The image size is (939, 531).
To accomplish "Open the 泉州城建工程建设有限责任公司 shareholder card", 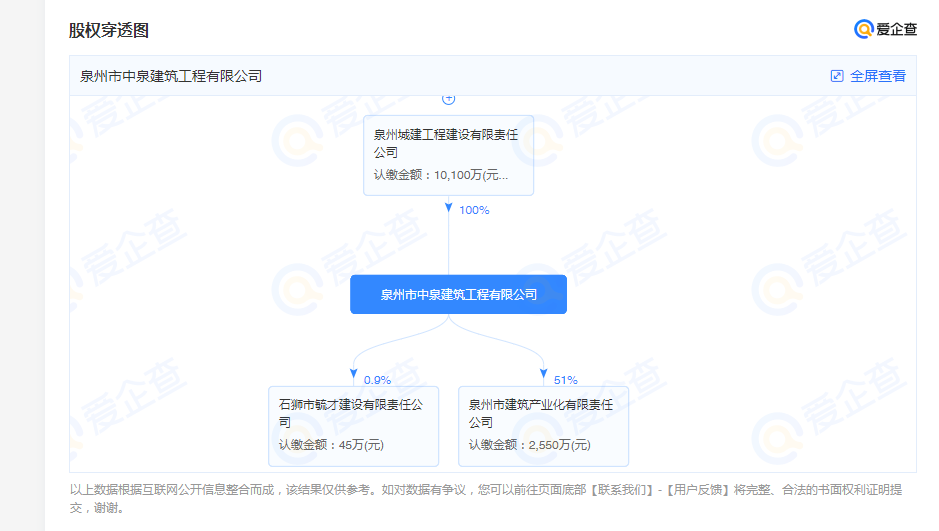I will [x=449, y=156].
